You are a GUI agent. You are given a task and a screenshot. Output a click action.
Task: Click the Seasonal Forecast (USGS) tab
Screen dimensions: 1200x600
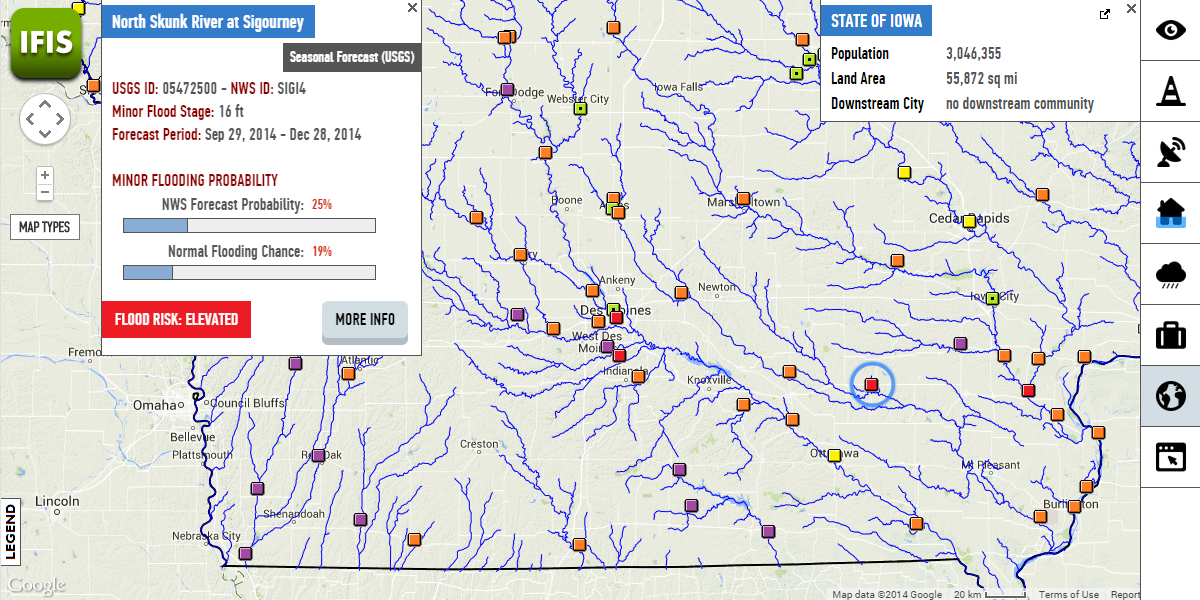point(352,57)
